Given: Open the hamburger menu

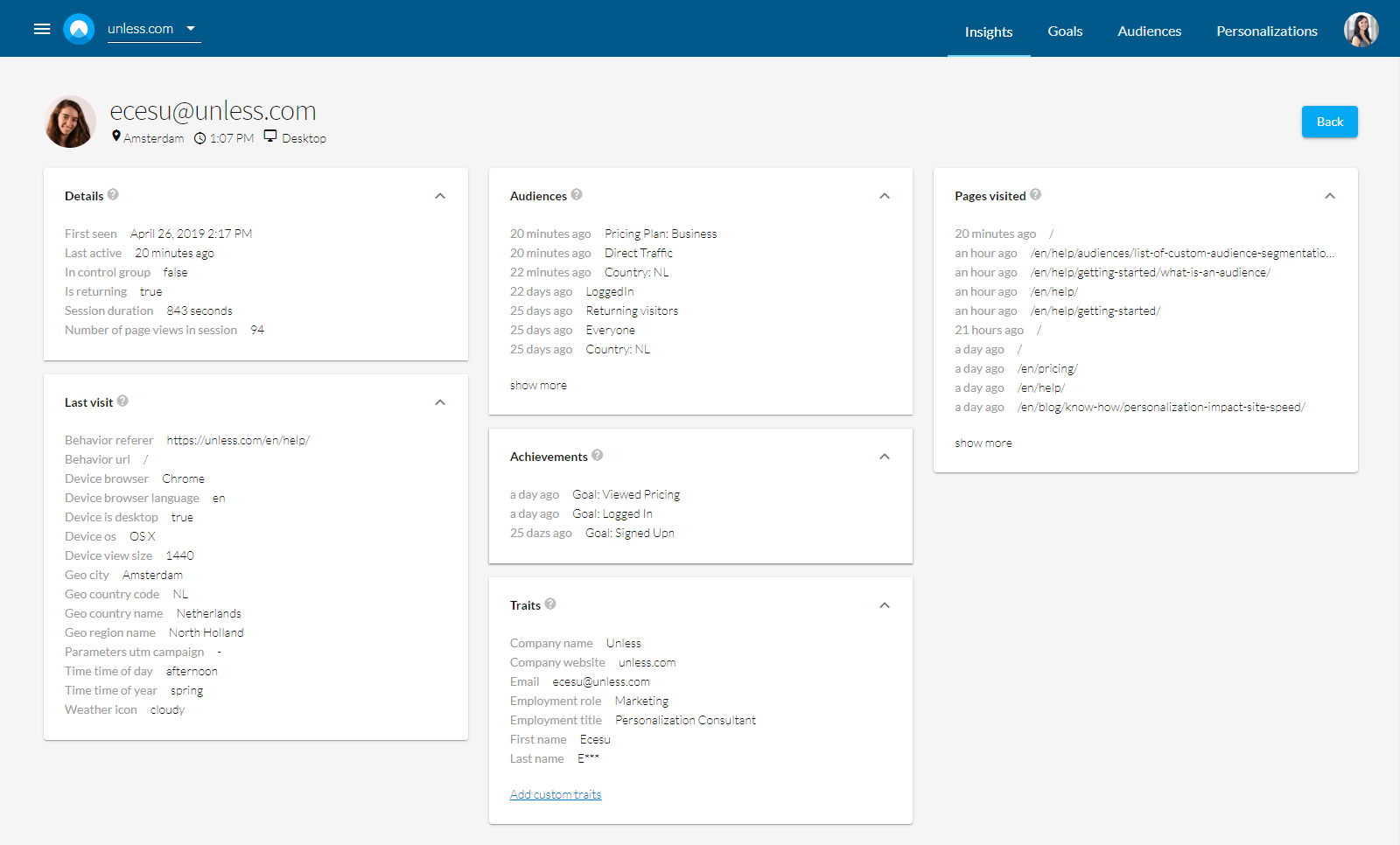Looking at the screenshot, I should pyautogui.click(x=42, y=29).
